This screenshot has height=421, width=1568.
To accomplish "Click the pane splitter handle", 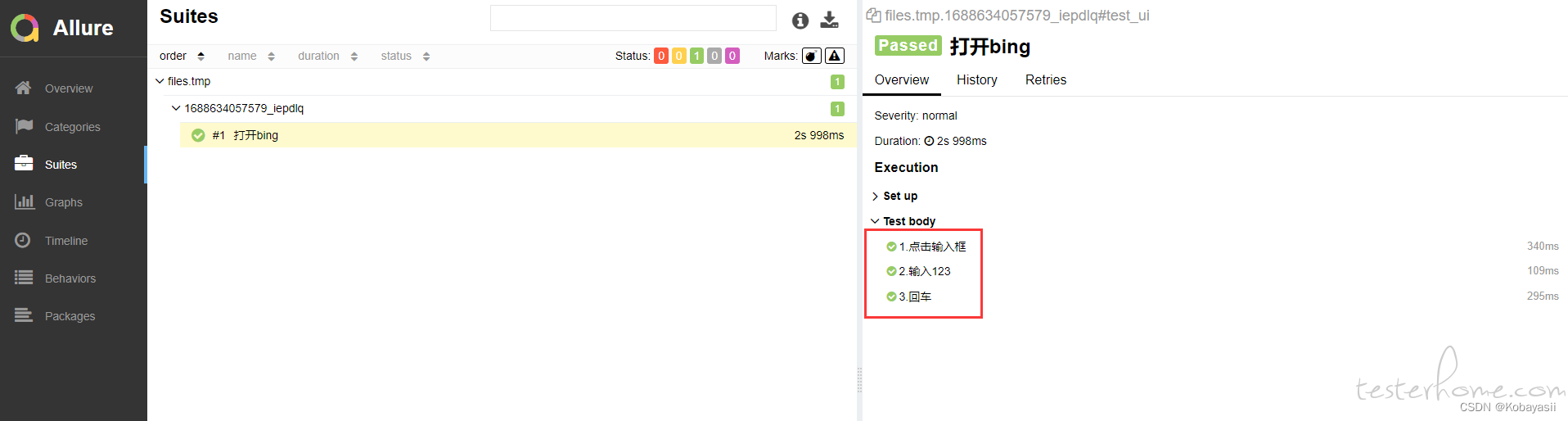I will click(x=859, y=380).
